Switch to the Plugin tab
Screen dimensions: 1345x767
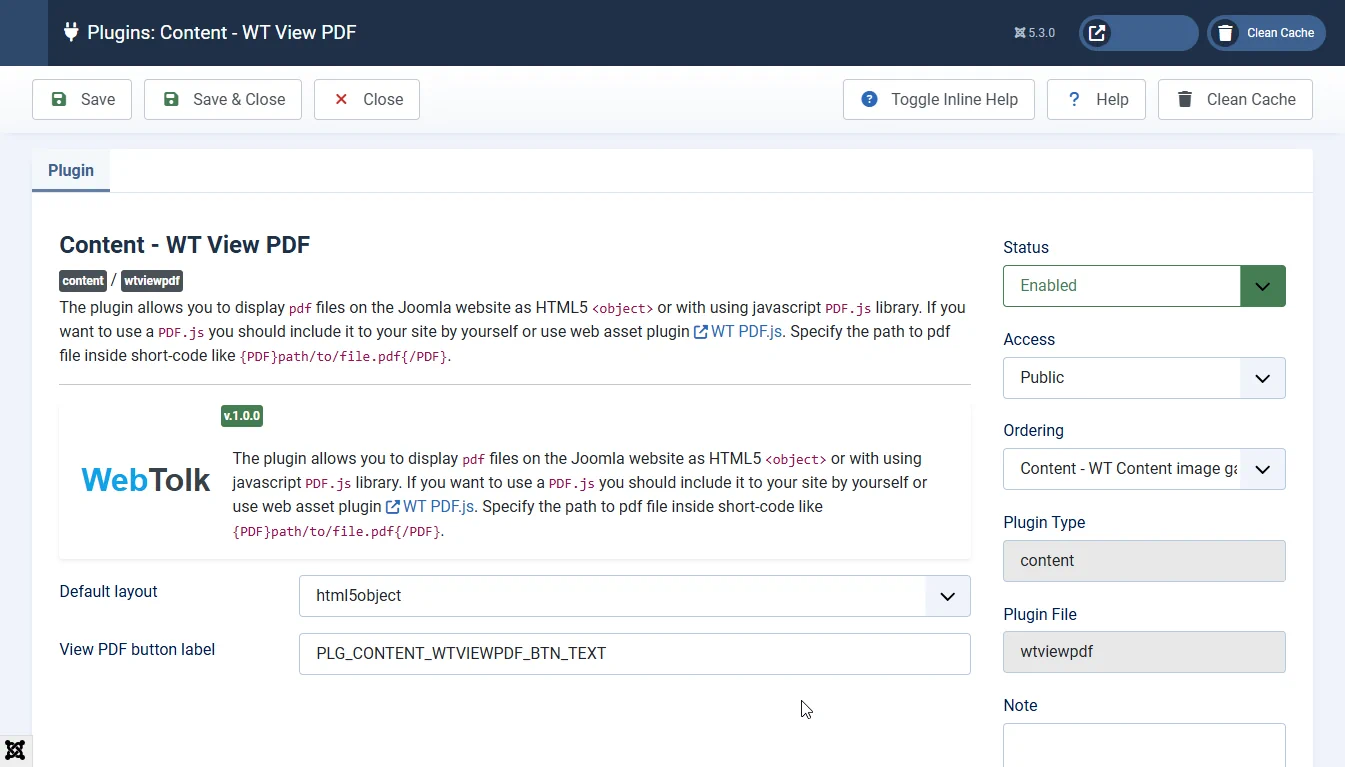click(x=71, y=170)
